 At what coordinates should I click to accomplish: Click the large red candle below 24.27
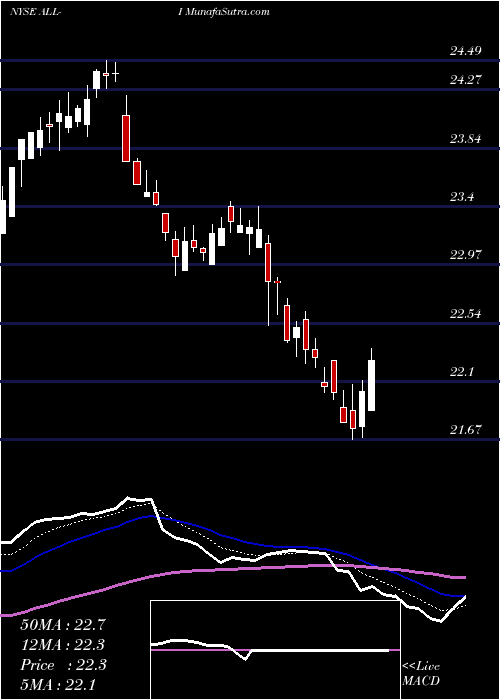coord(126,138)
